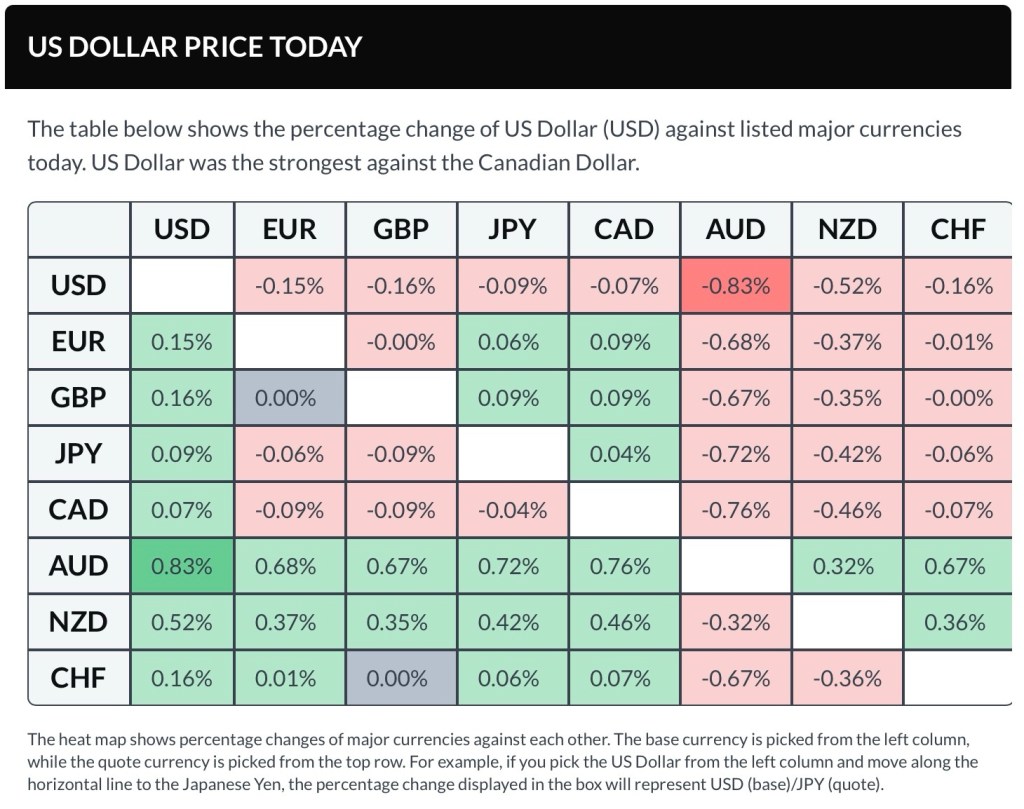1024x809 pixels.
Task: Select the GBP row label
Action: click(x=79, y=398)
